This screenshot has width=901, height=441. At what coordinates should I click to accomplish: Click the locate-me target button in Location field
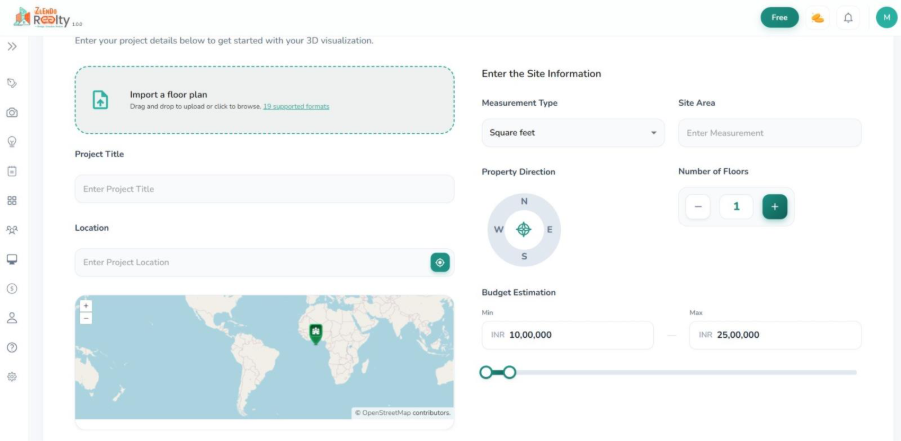[x=440, y=262]
